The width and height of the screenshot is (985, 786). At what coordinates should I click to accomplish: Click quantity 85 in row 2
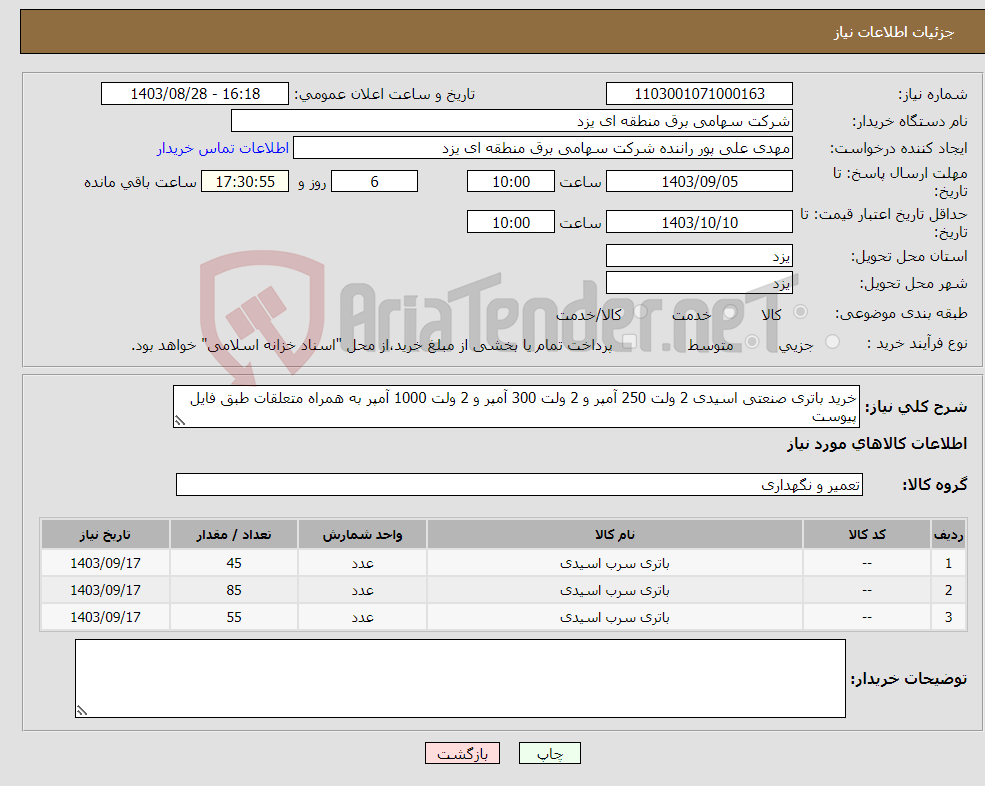pyautogui.click(x=234, y=591)
